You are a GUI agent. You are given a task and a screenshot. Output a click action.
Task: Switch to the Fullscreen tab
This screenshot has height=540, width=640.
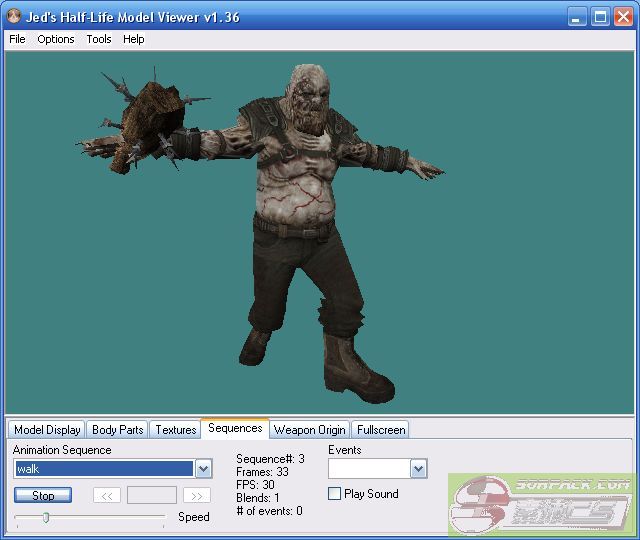pos(381,430)
